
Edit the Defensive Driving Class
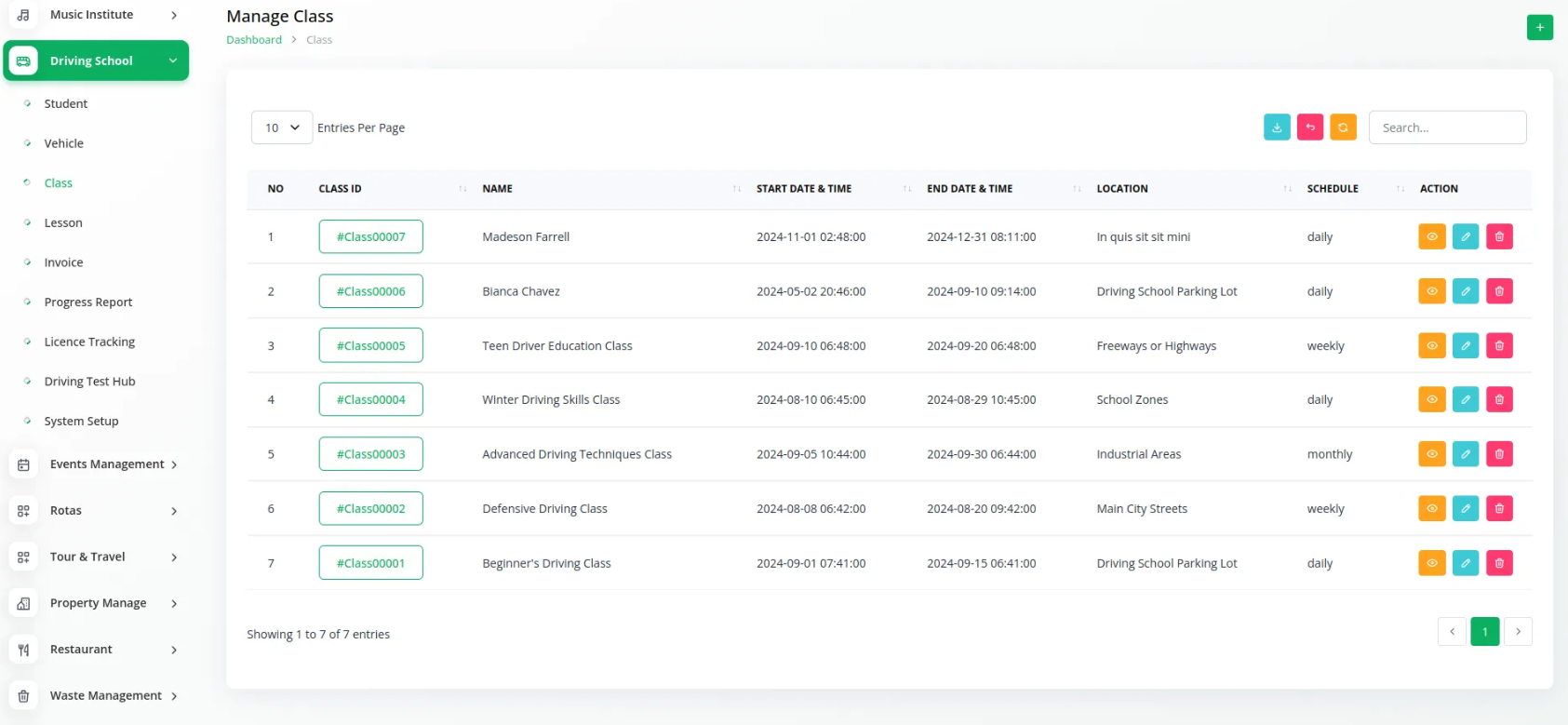pyautogui.click(x=1466, y=508)
